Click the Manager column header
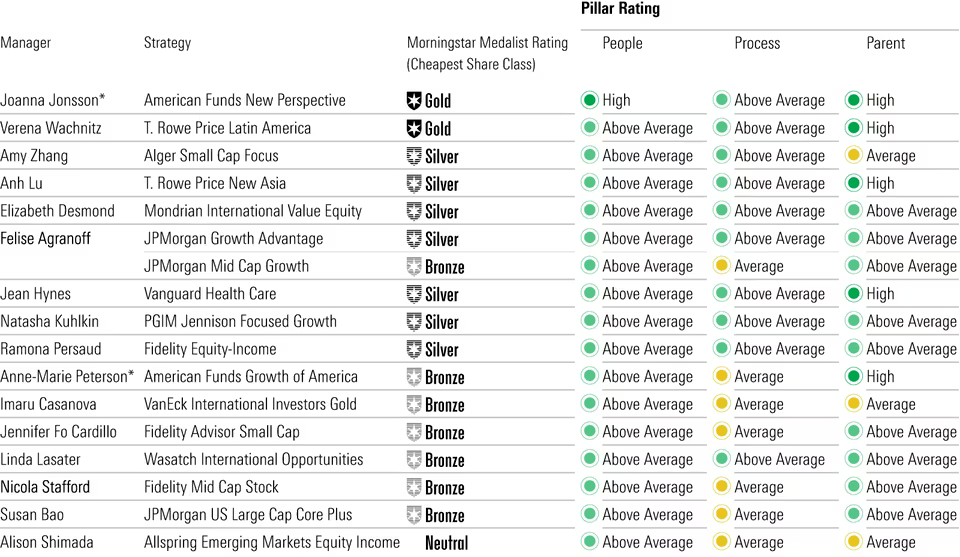 (x=26, y=43)
